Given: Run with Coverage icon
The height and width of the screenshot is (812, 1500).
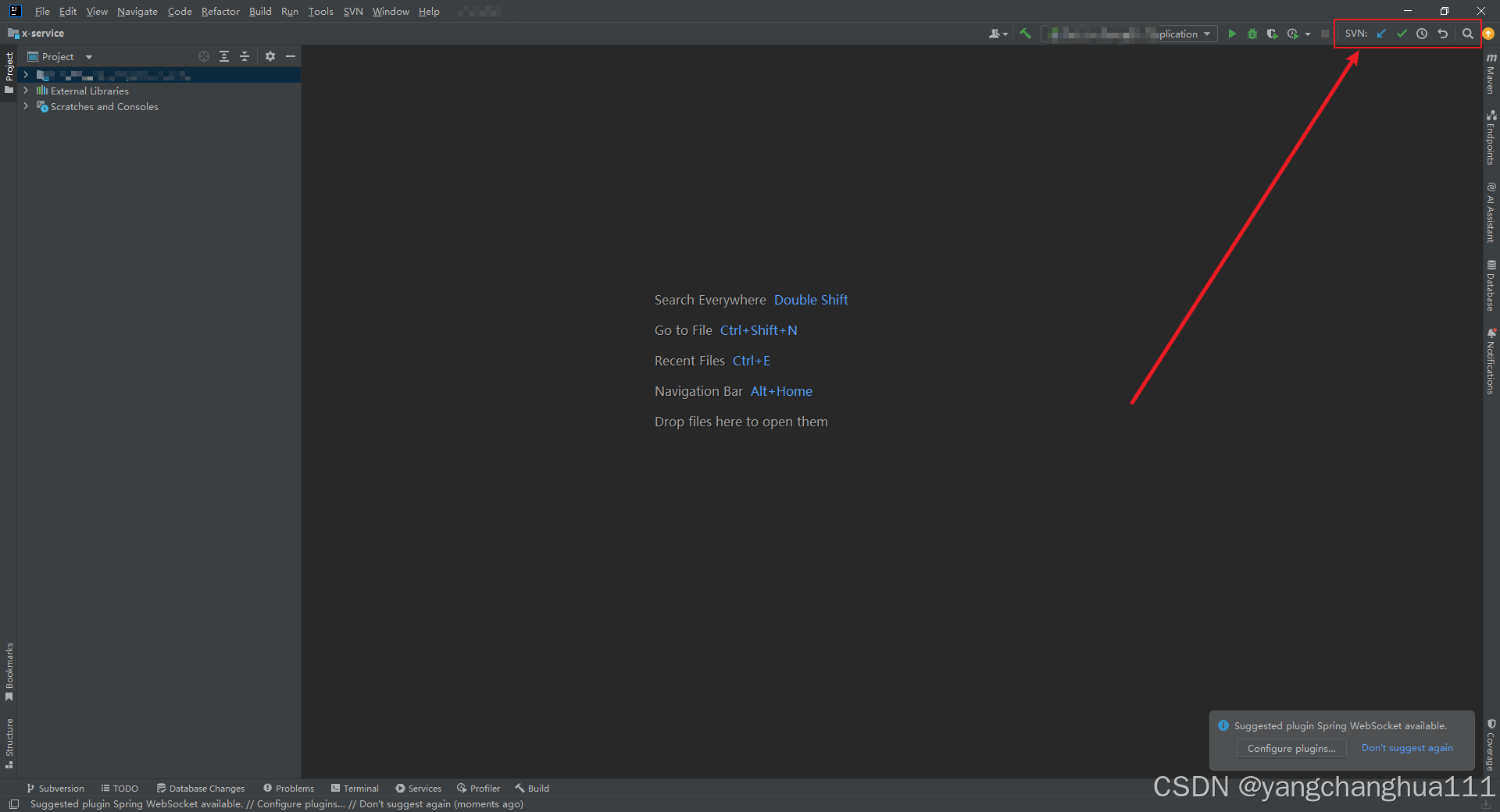Looking at the screenshot, I should [x=1273, y=34].
